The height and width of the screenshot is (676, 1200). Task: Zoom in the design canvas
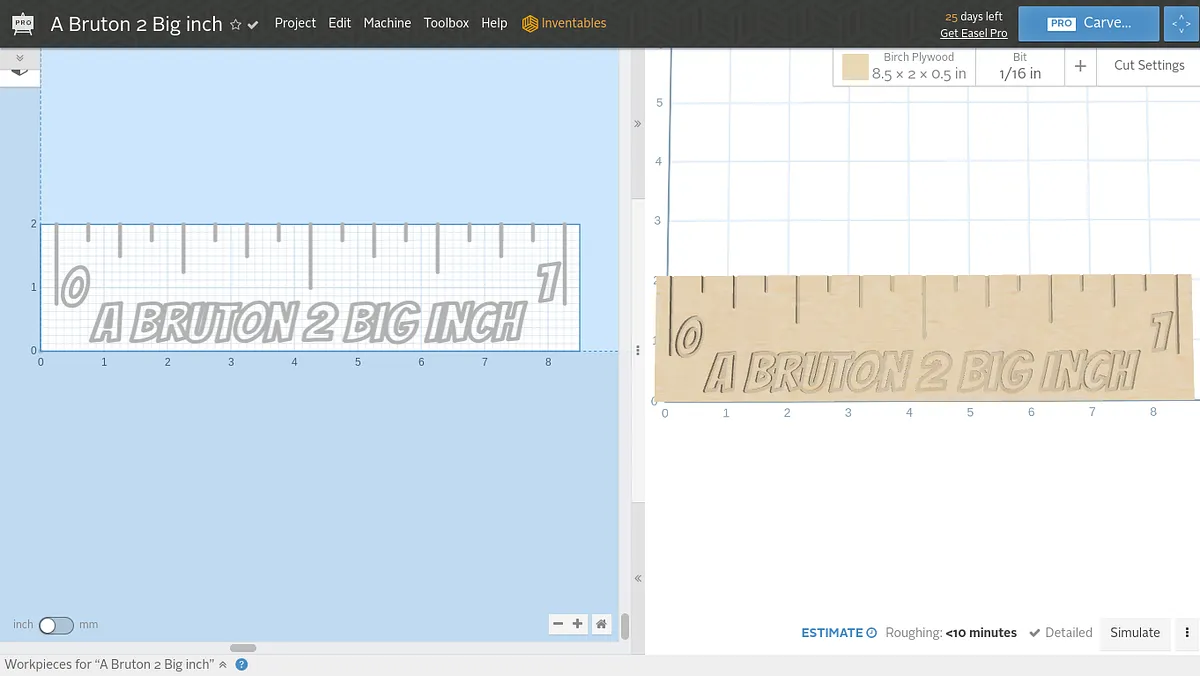pos(578,624)
